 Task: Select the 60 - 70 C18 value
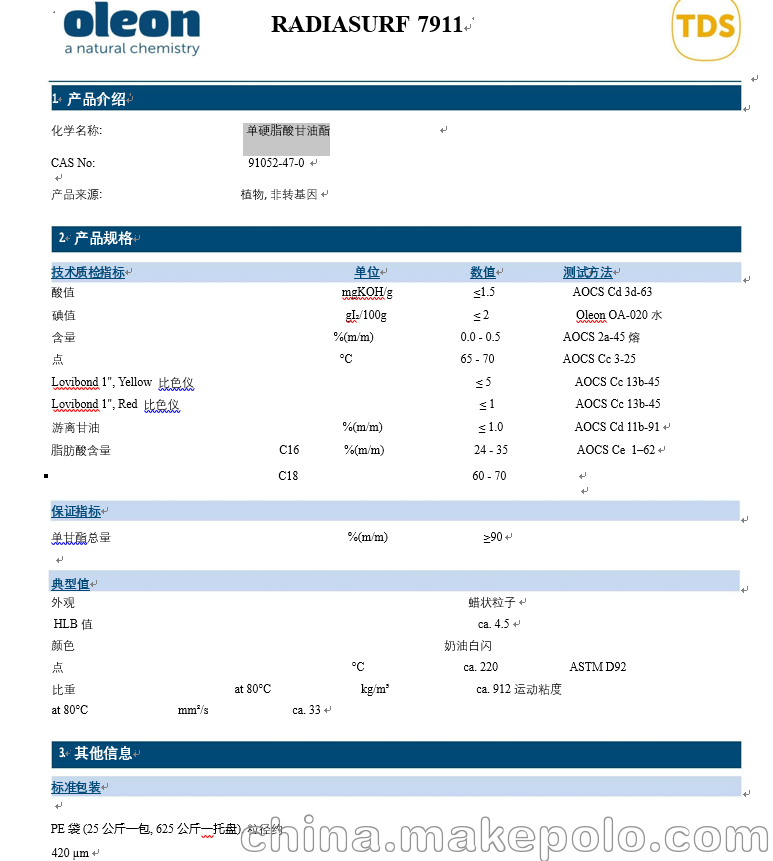489,476
